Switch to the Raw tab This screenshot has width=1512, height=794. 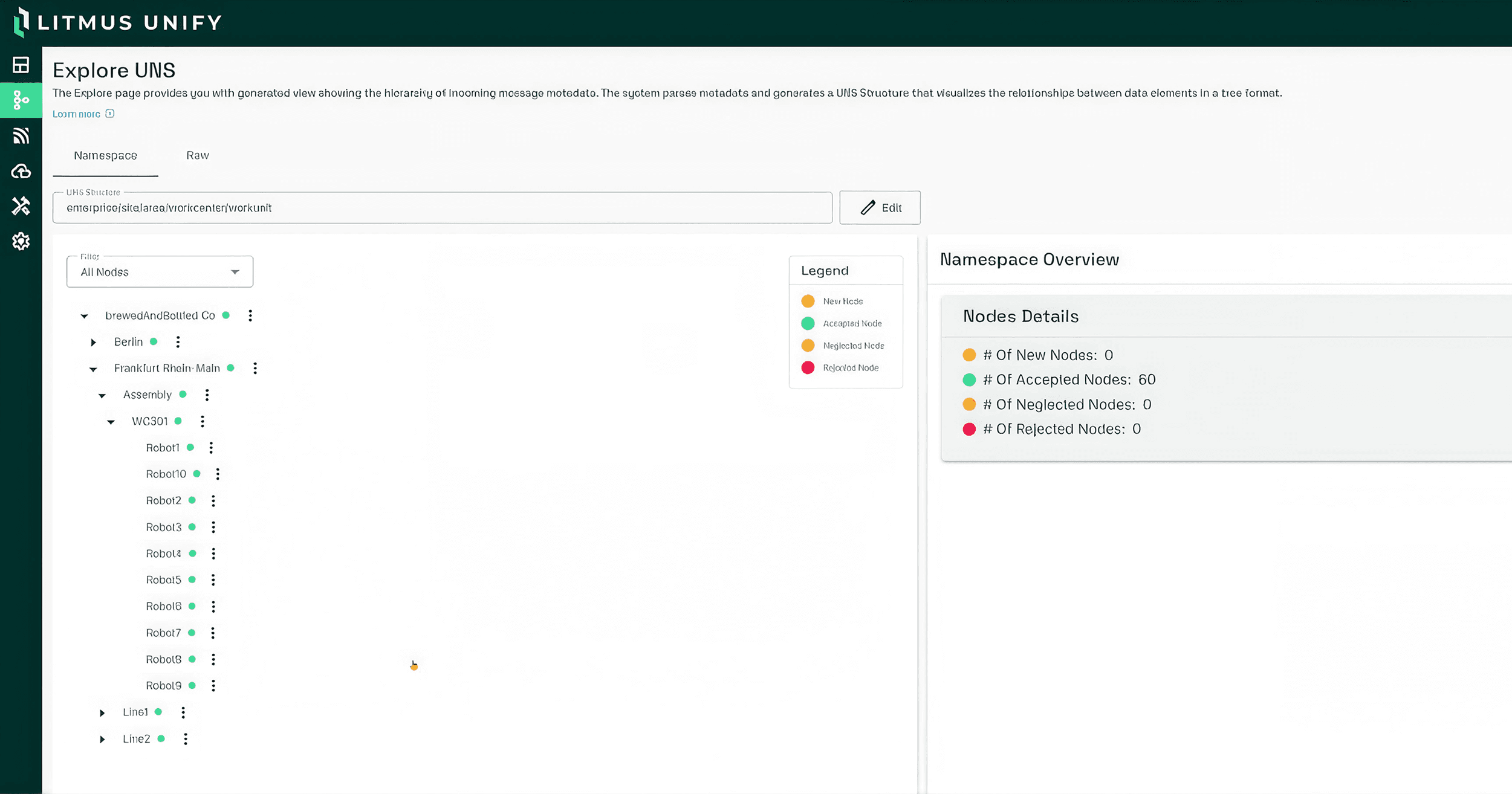click(x=198, y=155)
